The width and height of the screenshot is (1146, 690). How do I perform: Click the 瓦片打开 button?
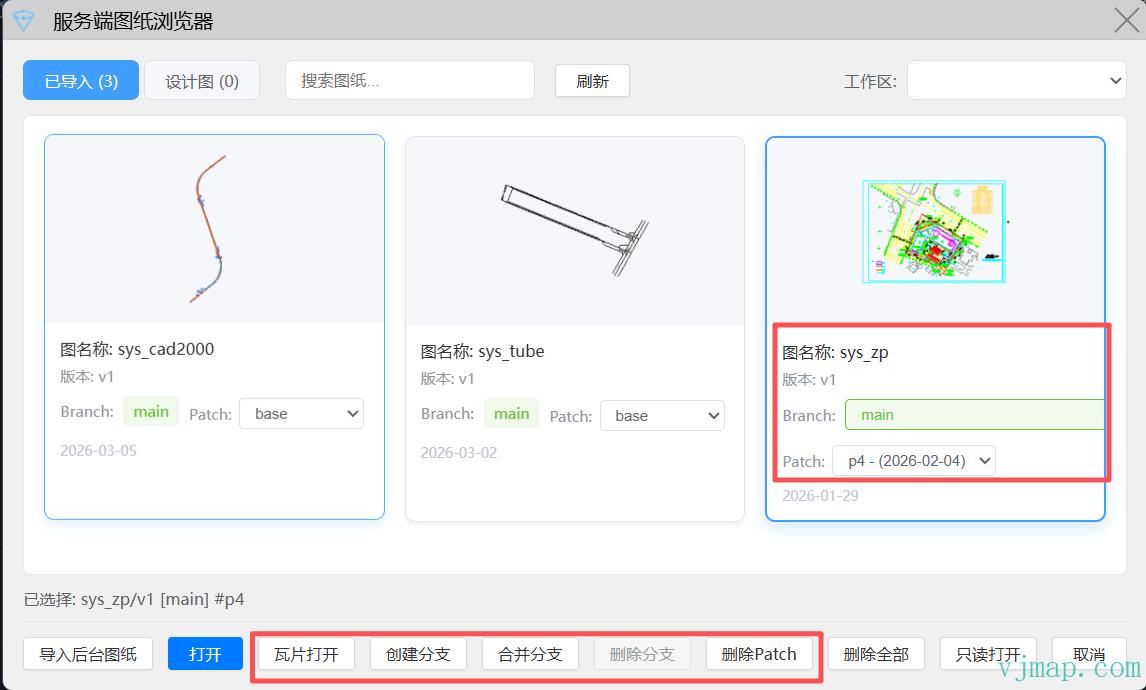click(x=306, y=655)
